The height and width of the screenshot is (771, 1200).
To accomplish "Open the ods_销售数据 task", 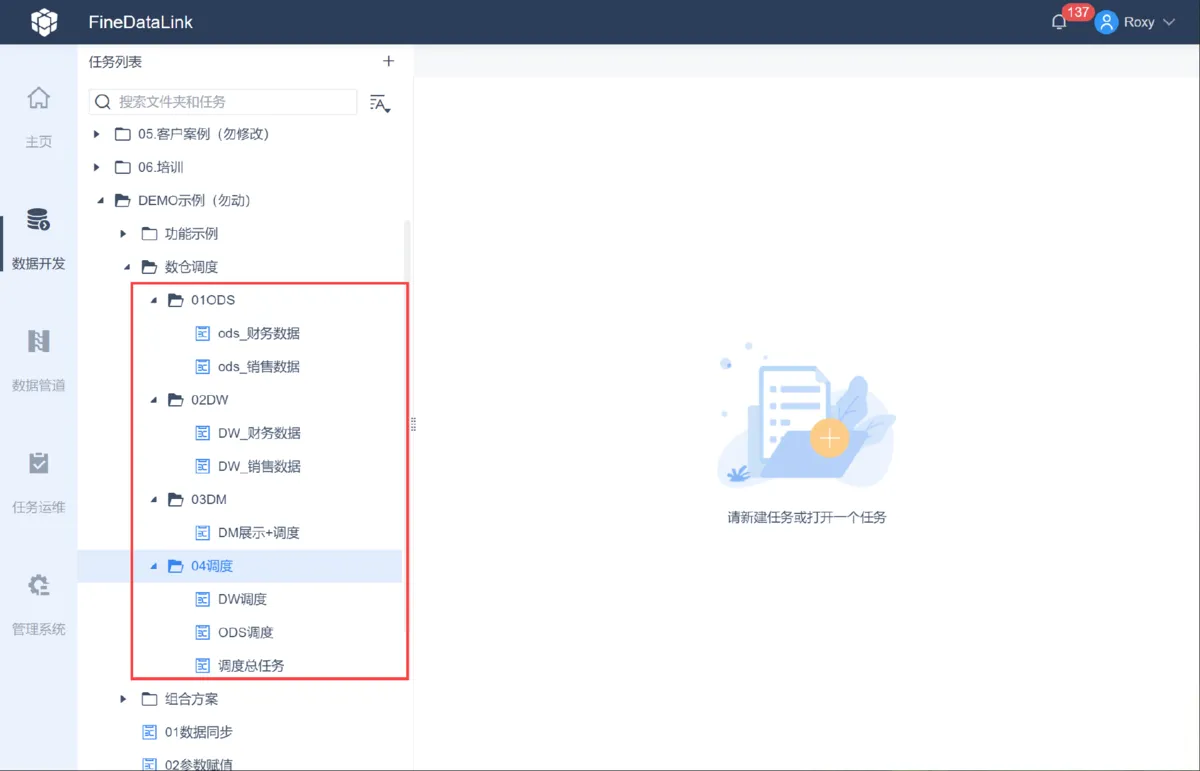I will [x=259, y=367].
